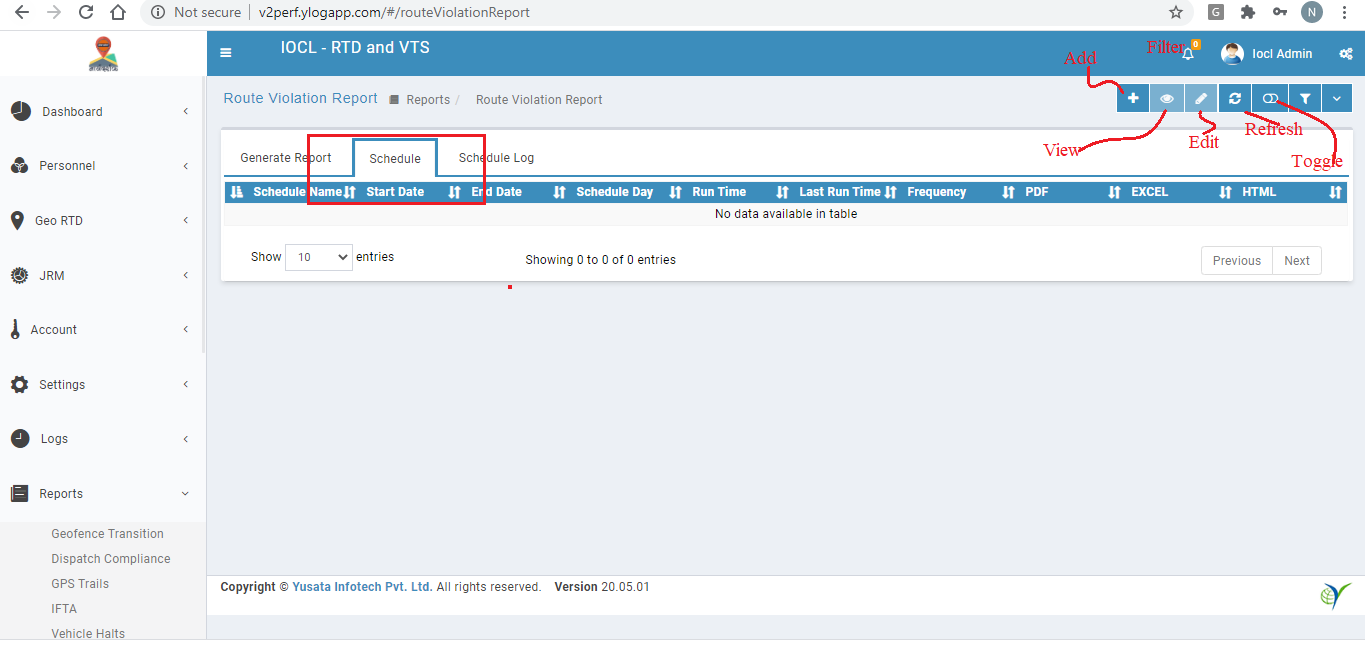1365x645 pixels.
Task: Click the key password manager icon
Action: coord(1280,13)
